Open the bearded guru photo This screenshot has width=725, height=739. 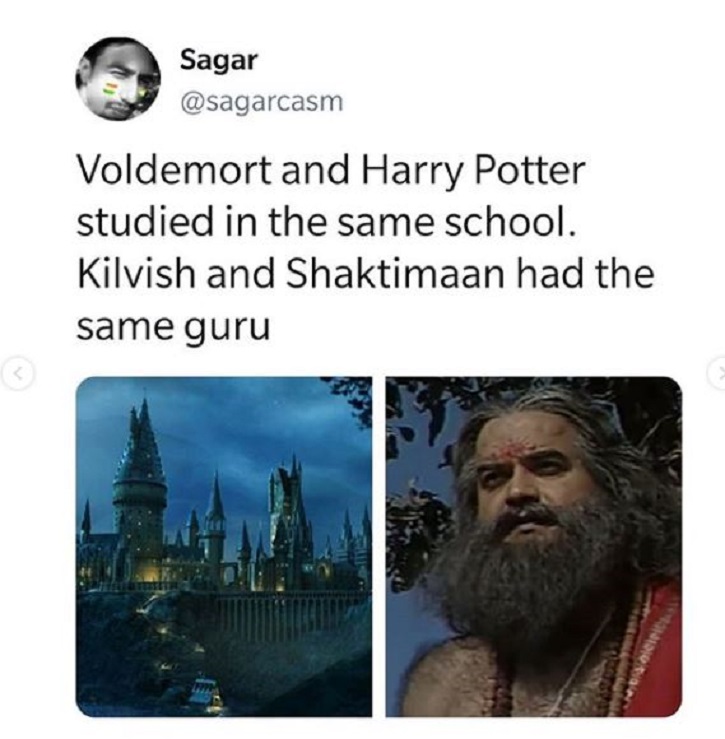[534, 547]
